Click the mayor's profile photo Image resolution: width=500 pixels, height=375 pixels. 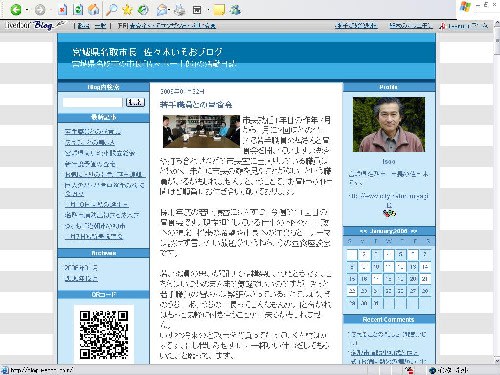[389, 124]
